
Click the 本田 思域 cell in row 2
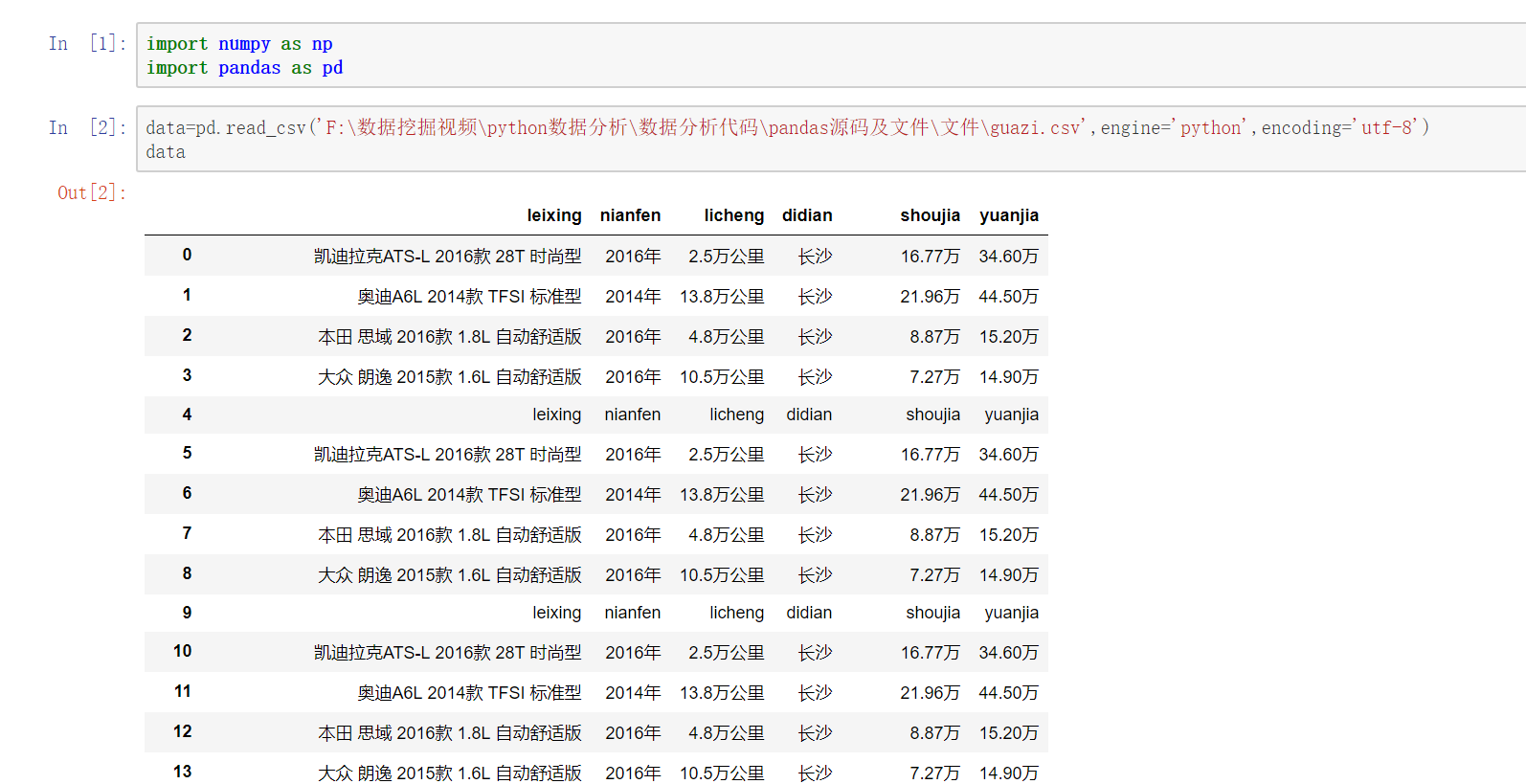(x=449, y=337)
